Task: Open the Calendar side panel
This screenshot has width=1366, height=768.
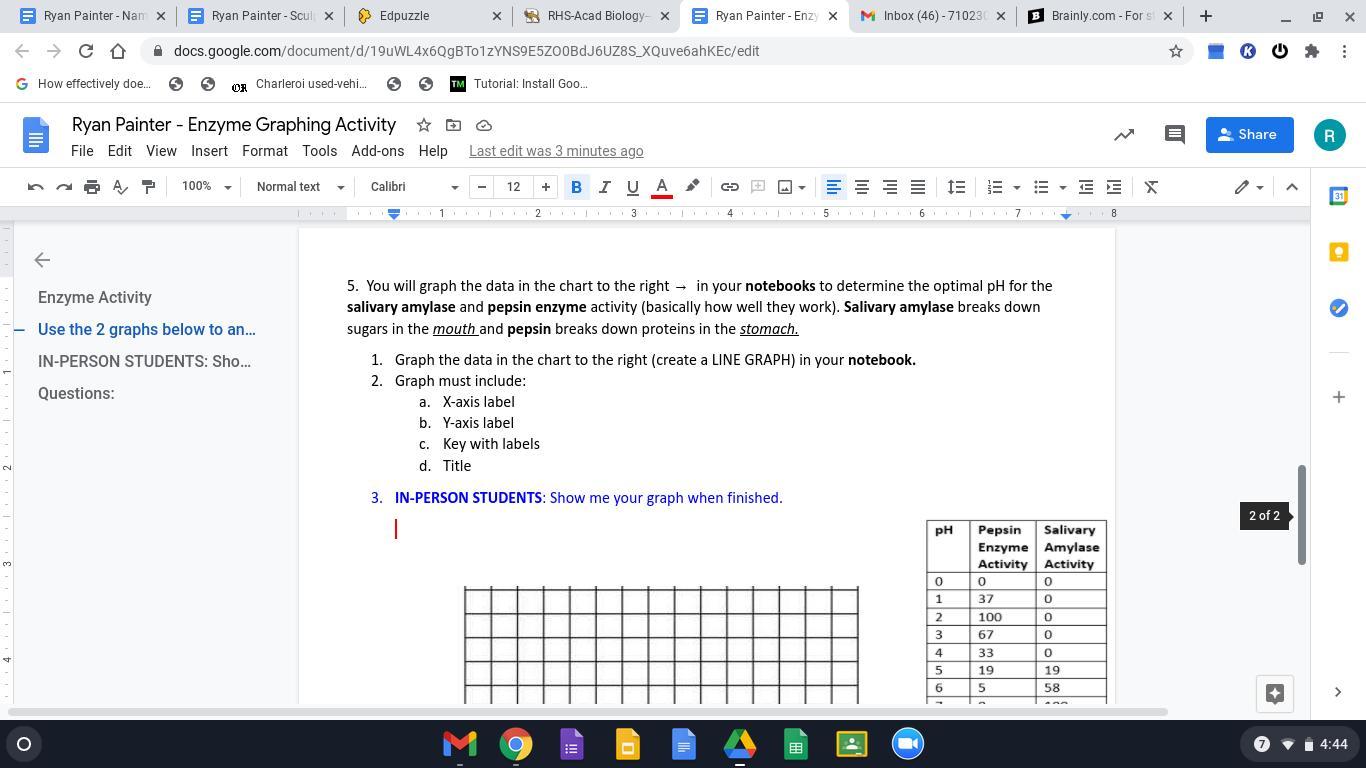Action: tap(1339, 196)
